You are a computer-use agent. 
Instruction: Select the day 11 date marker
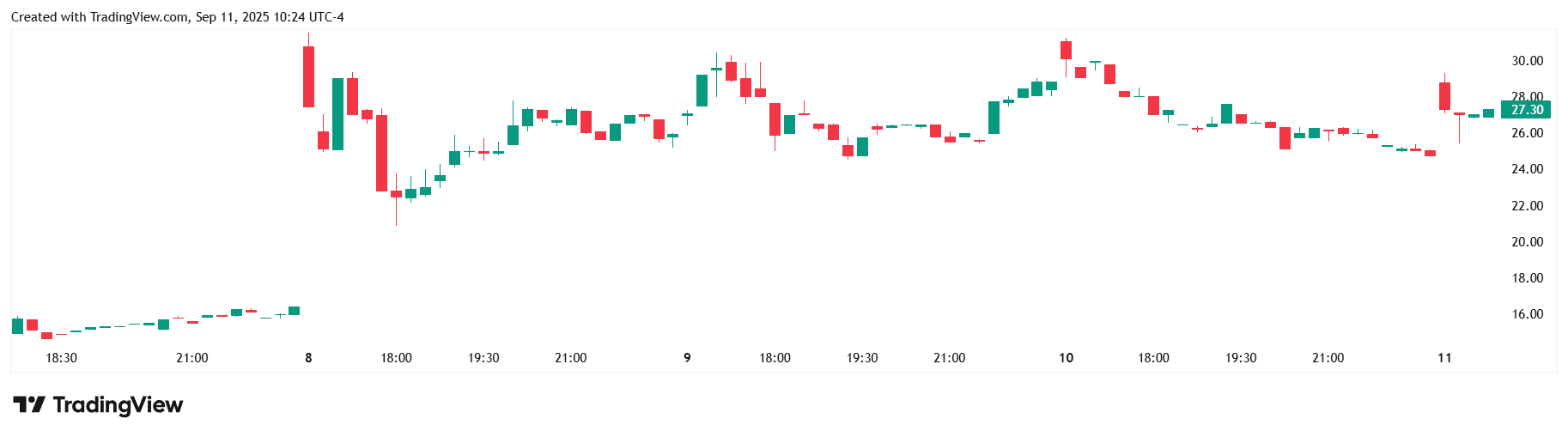pyautogui.click(x=1444, y=358)
